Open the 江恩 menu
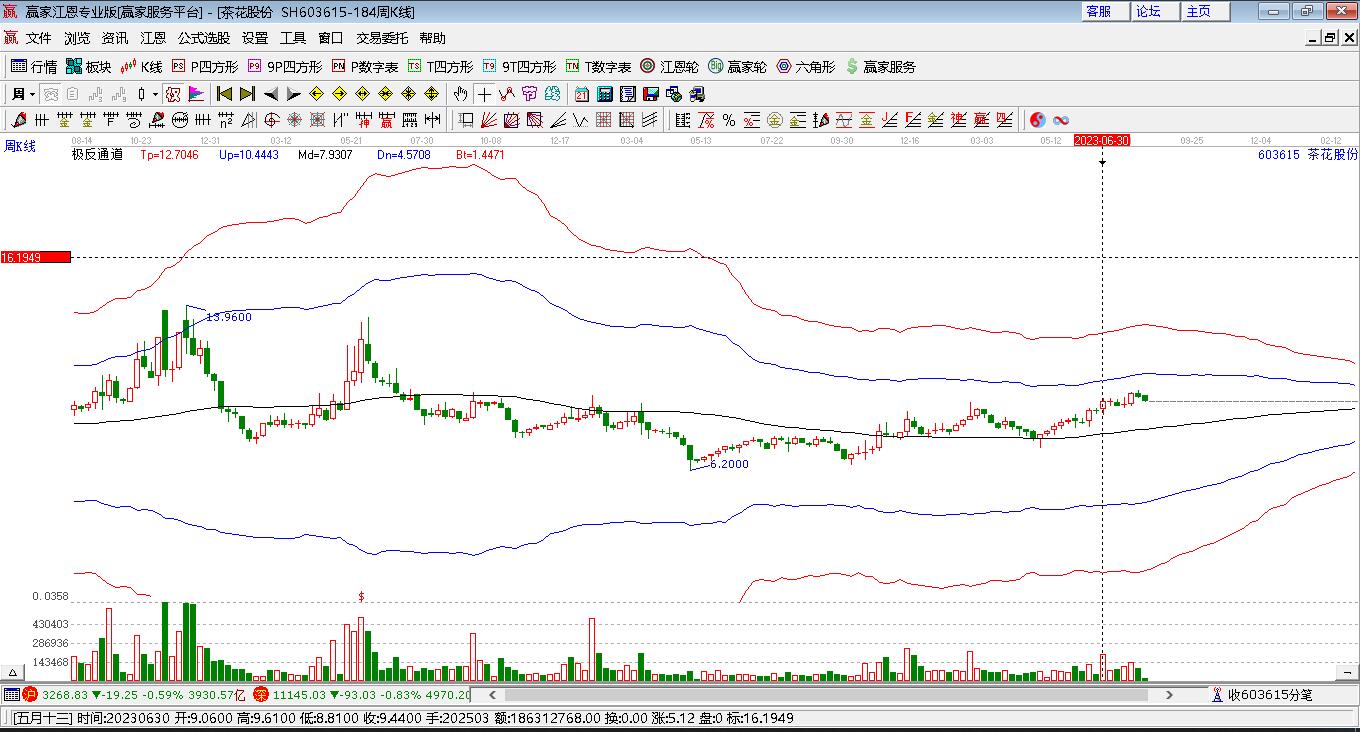The width and height of the screenshot is (1360, 732). point(153,38)
